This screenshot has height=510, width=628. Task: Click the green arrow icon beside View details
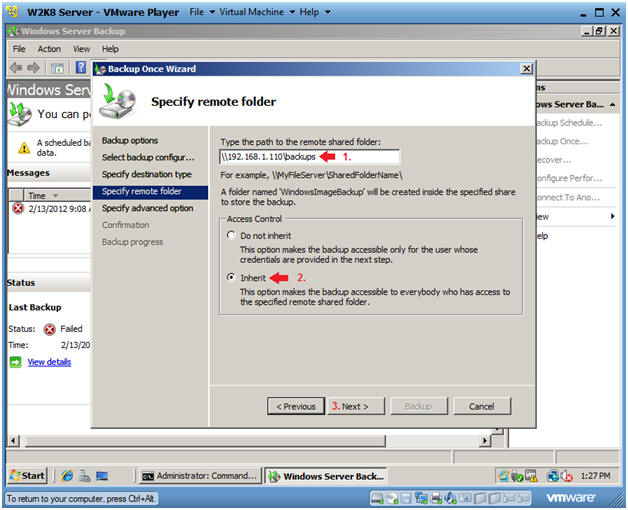(x=15, y=362)
